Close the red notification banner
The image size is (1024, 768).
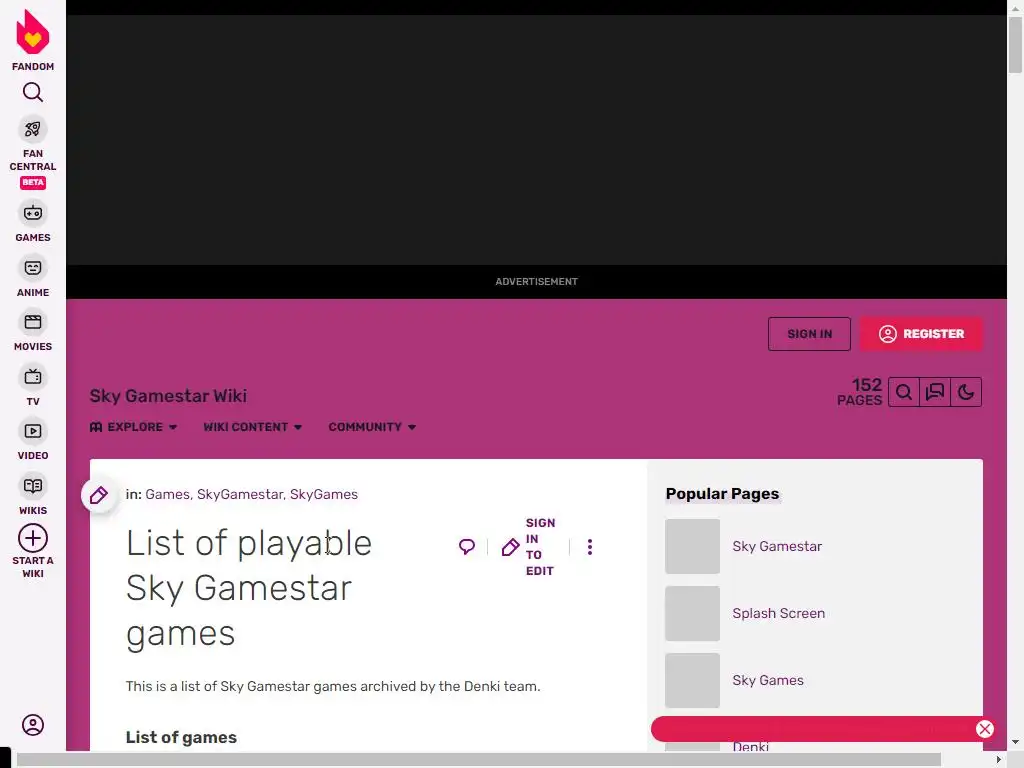tap(985, 729)
